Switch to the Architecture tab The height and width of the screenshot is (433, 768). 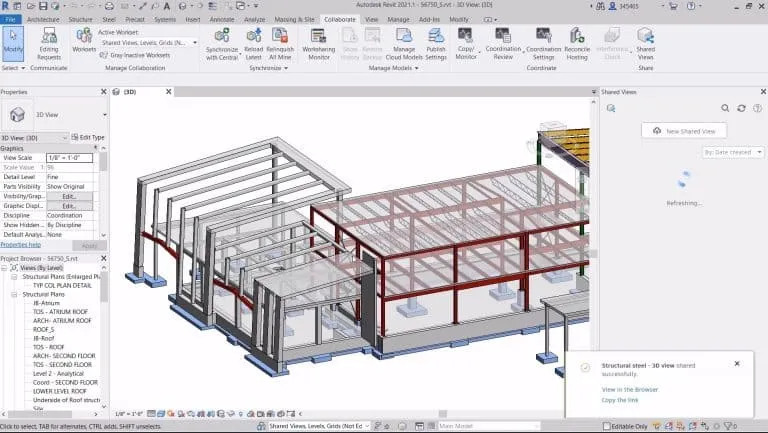[43, 20]
